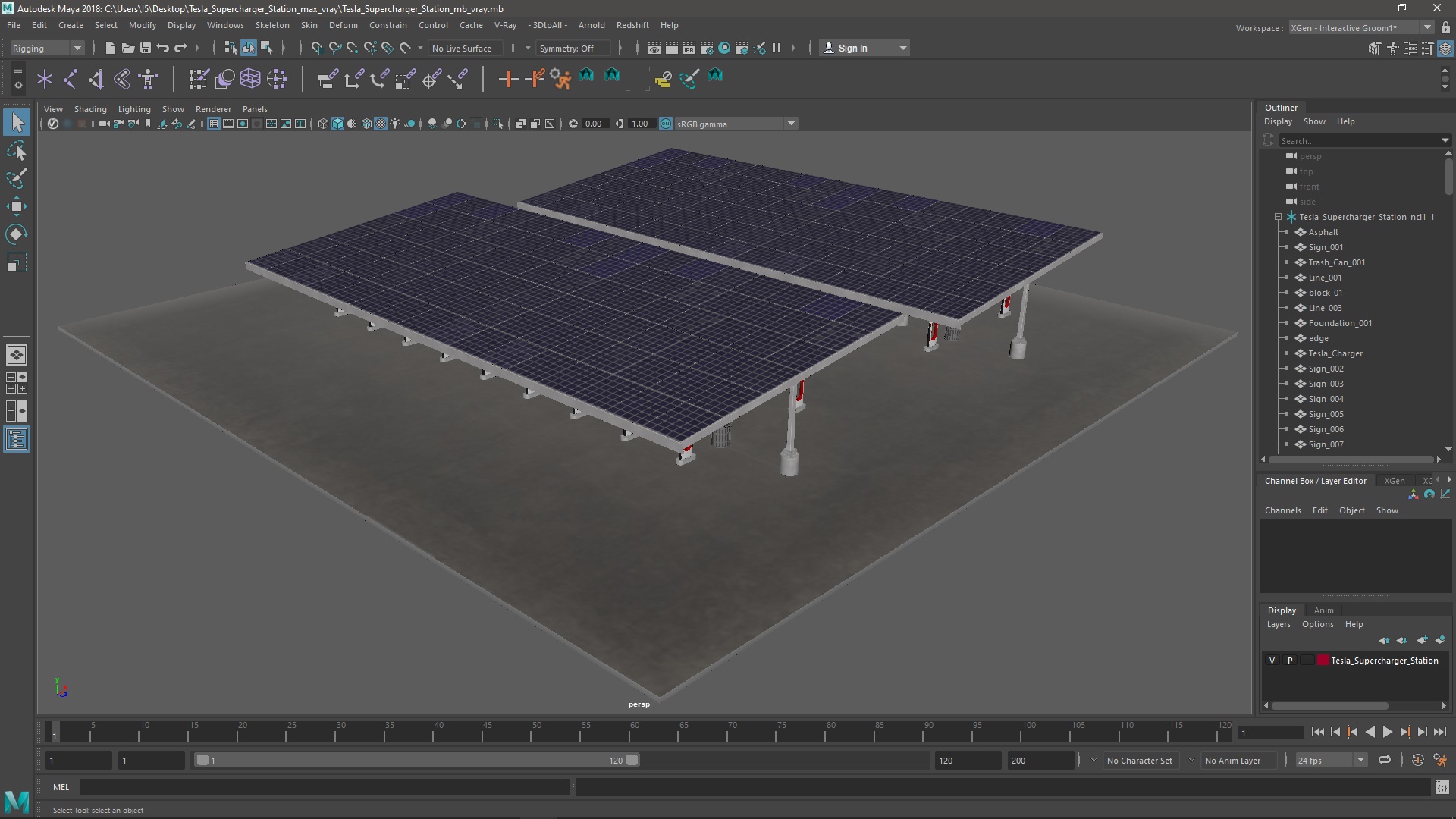This screenshot has height=819, width=1456.
Task: Open animation preferences running-man icon
Action: [x=1440, y=760]
